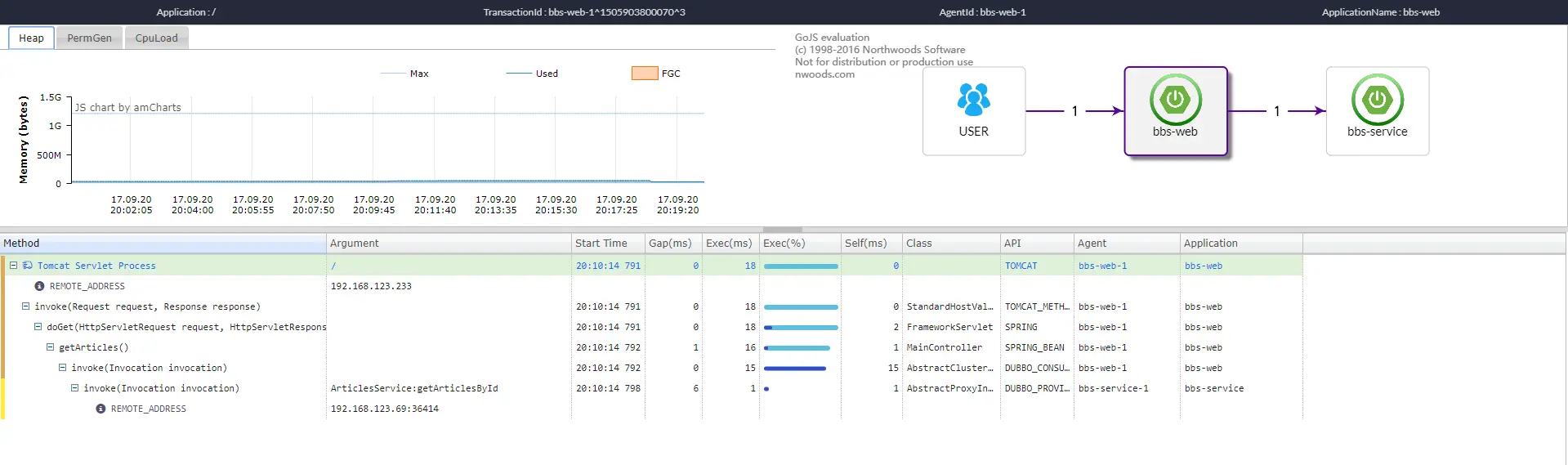Click the link count between bbs-web and bbs-service
Image resolution: width=1568 pixels, height=465 pixels.
1277,111
